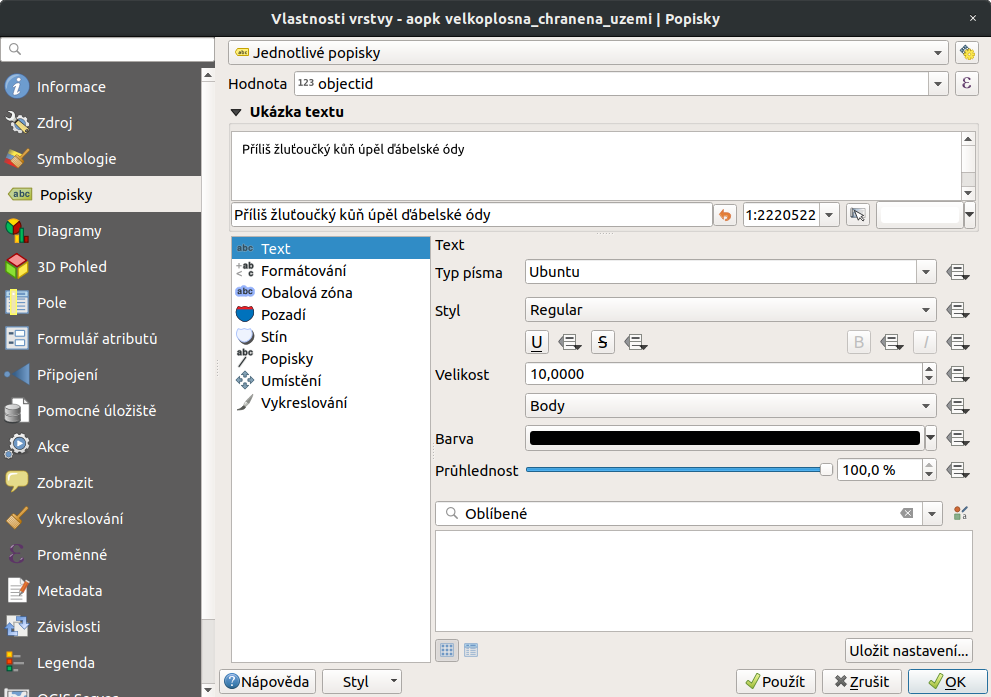
Task: Select Popisky in label settings list
Action: (x=331, y=359)
